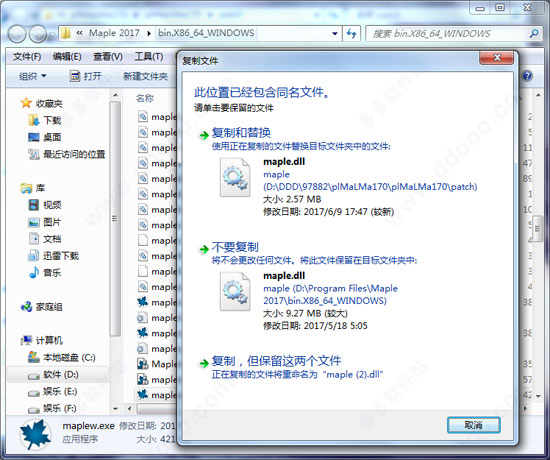Click the first maple file in list
Screen dimensions: 550x460
click(x=157, y=117)
